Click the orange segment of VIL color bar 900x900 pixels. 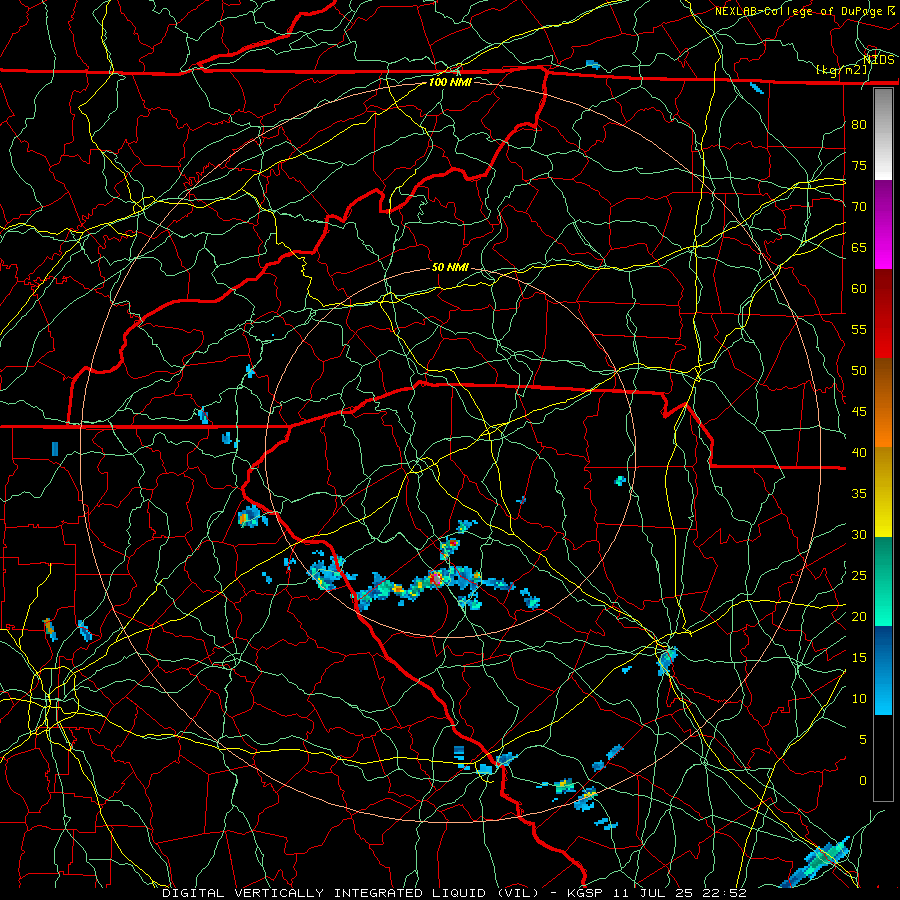(883, 403)
